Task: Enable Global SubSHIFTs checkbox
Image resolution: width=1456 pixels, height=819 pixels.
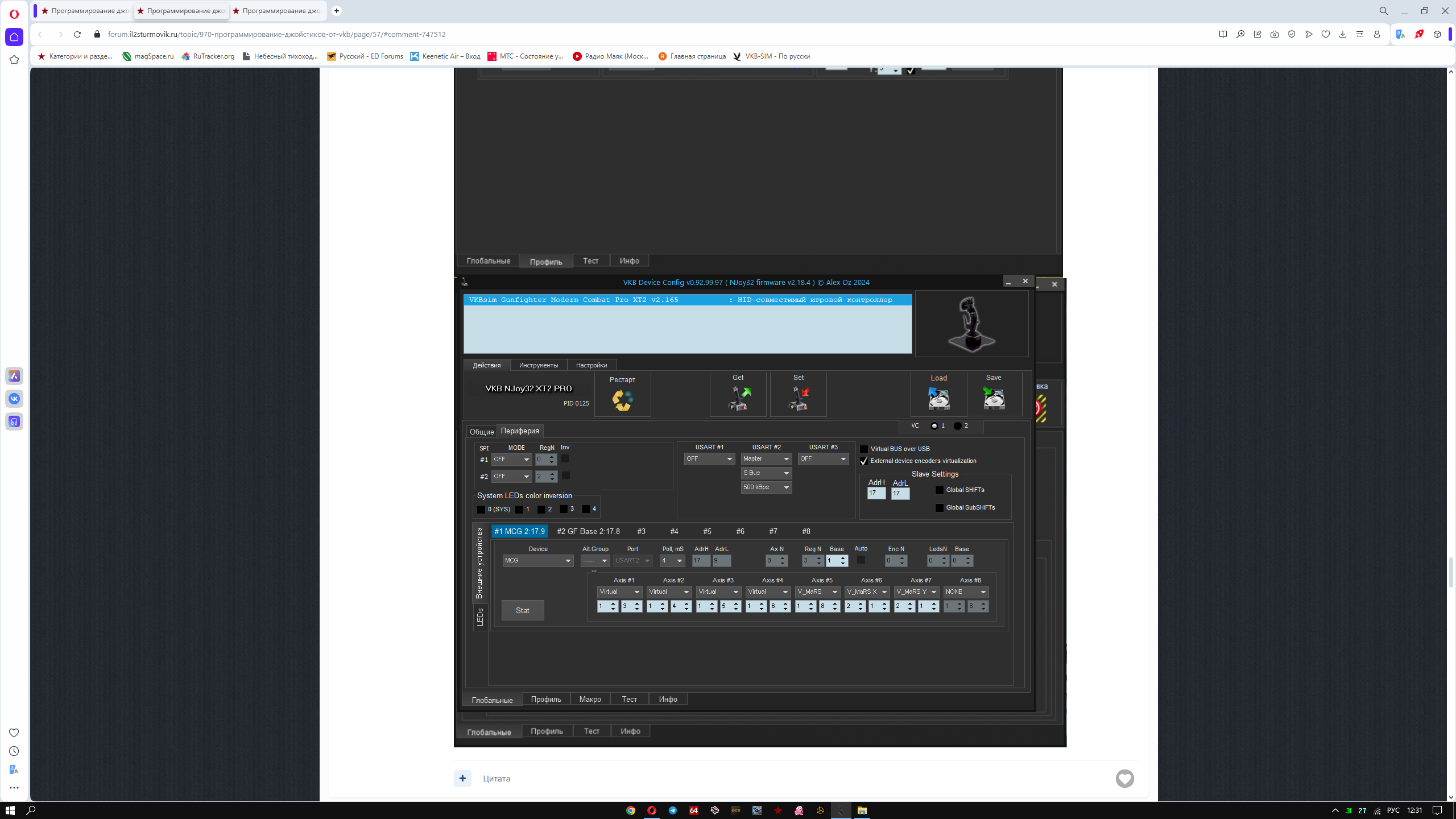Action: [940, 507]
